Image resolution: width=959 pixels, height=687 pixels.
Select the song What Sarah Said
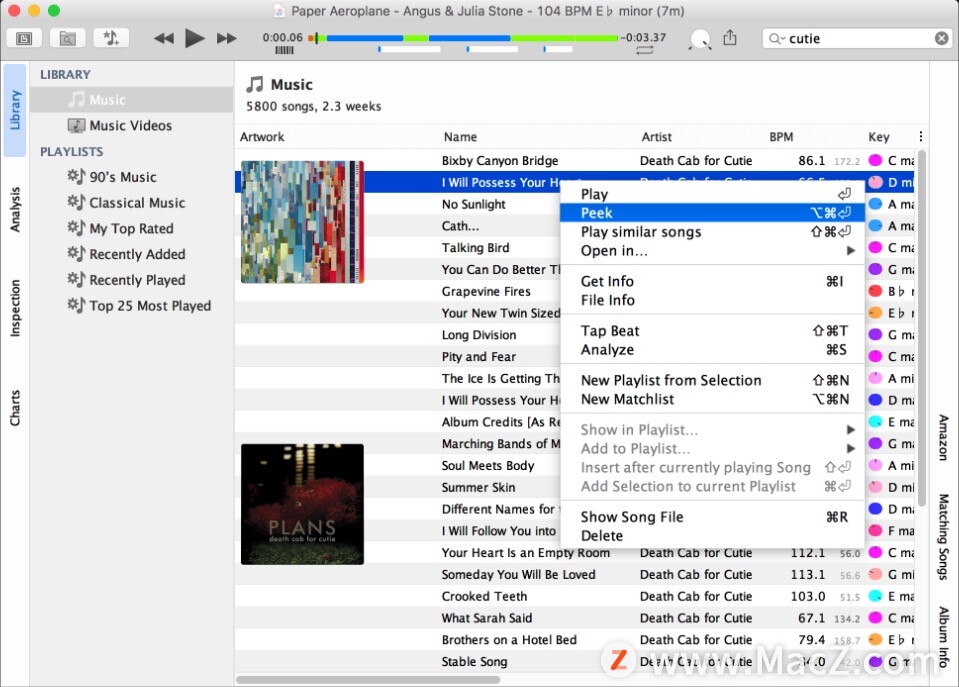click(487, 618)
